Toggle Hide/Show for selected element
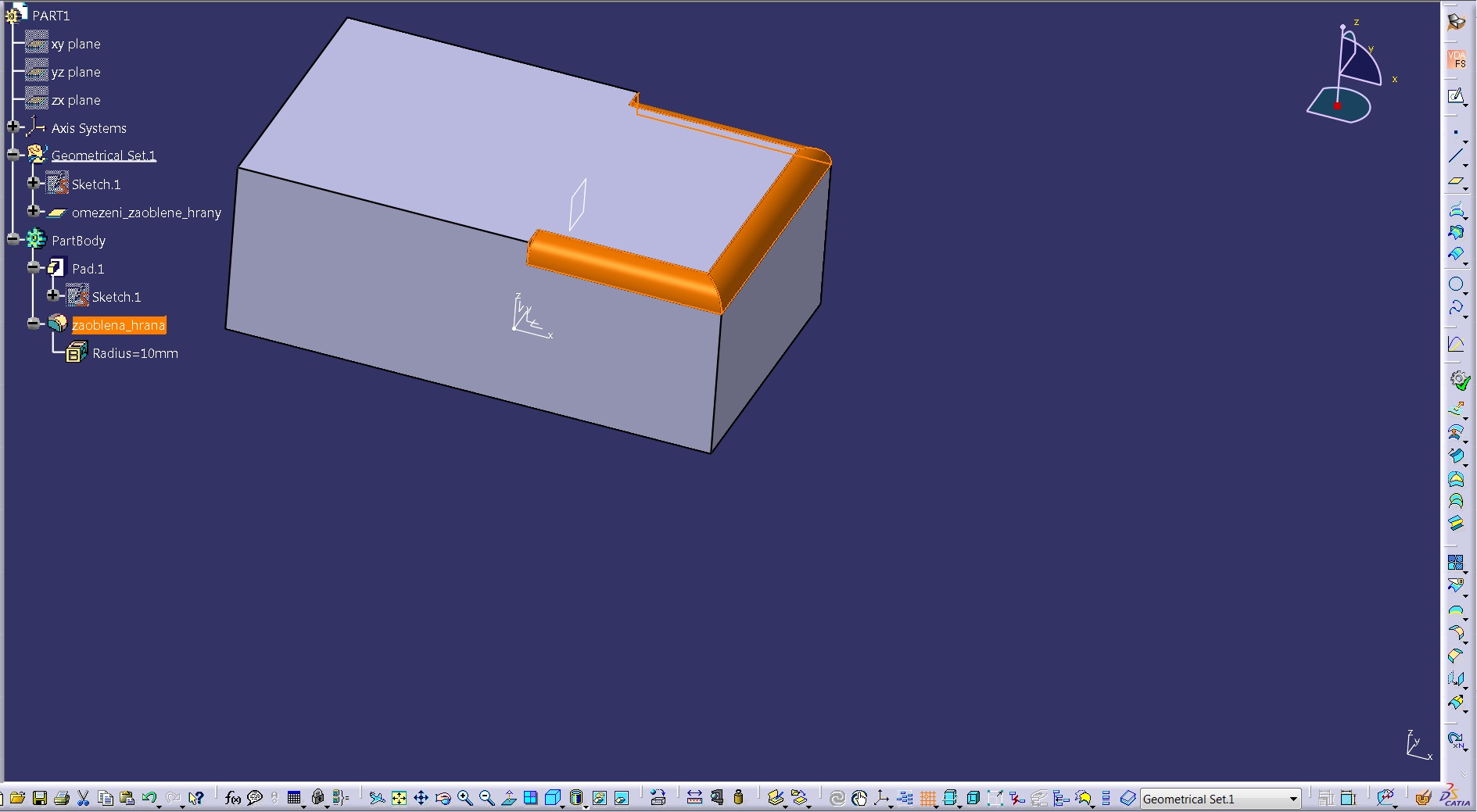 coord(600,798)
